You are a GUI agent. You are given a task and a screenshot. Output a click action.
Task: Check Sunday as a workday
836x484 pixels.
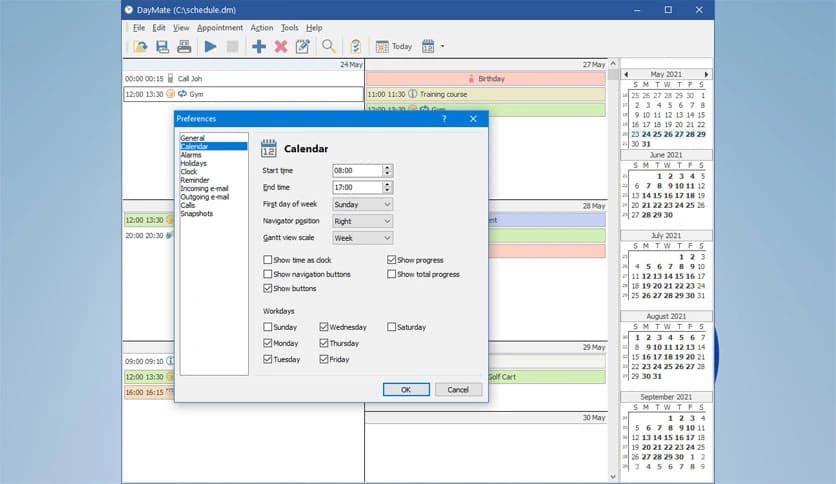[268, 327]
